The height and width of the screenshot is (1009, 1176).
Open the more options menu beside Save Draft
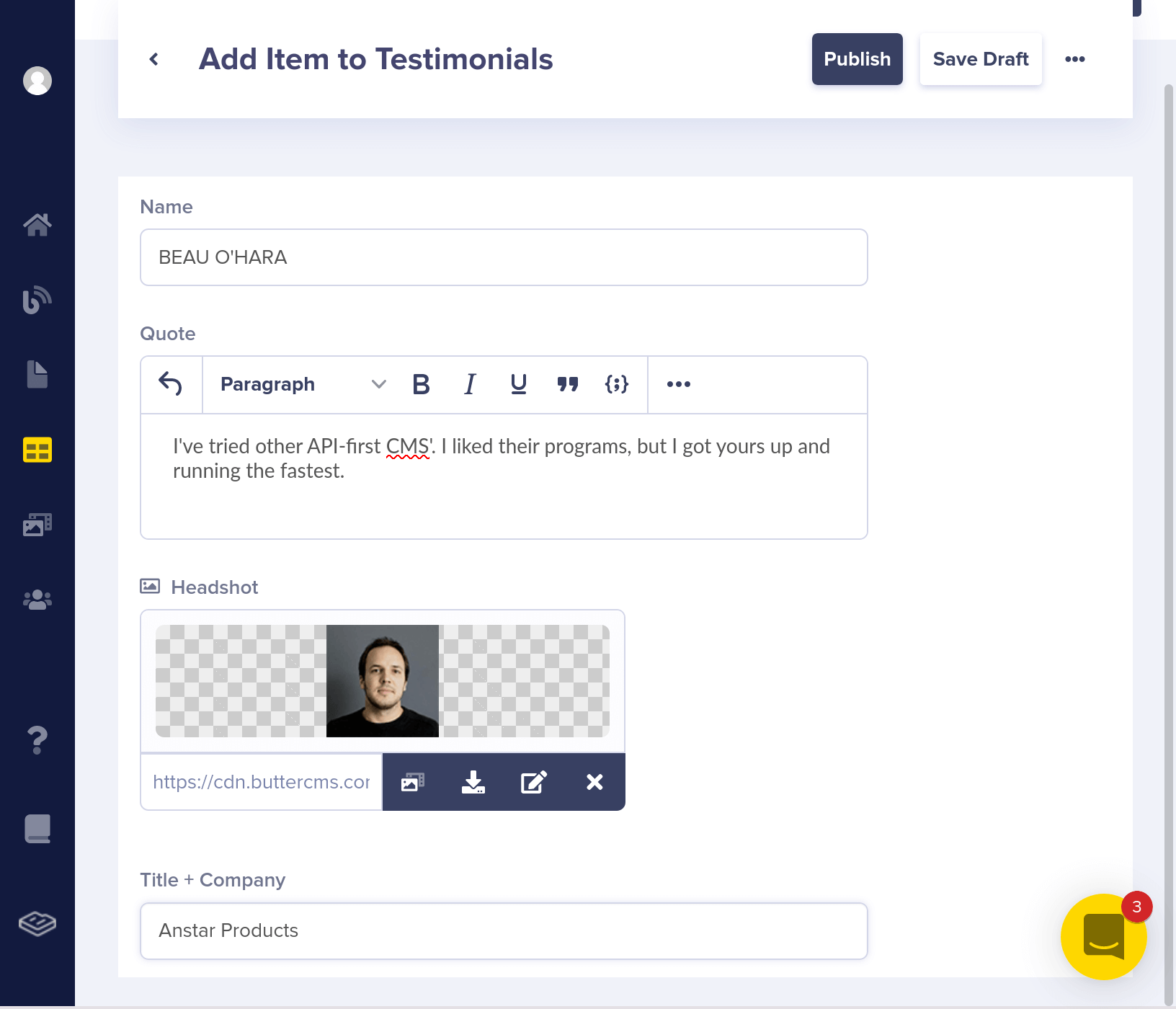[x=1075, y=59]
